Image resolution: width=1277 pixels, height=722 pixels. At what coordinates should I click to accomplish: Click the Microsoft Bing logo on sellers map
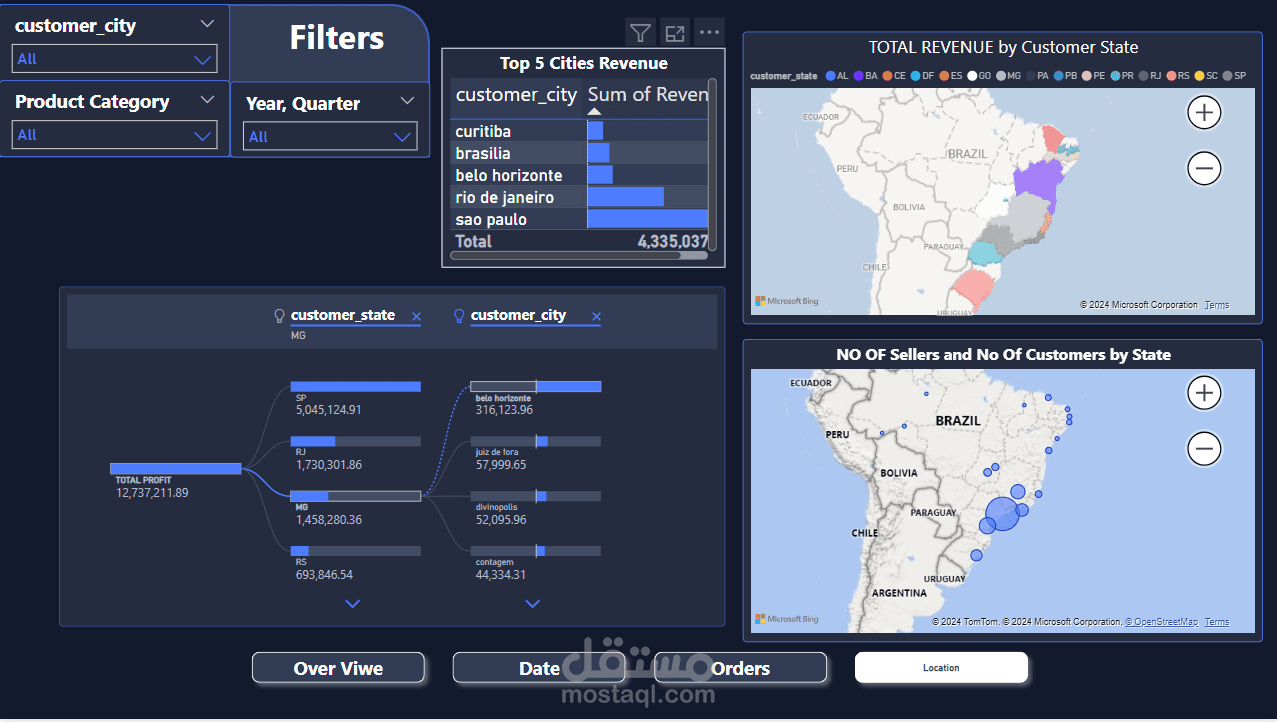787,619
